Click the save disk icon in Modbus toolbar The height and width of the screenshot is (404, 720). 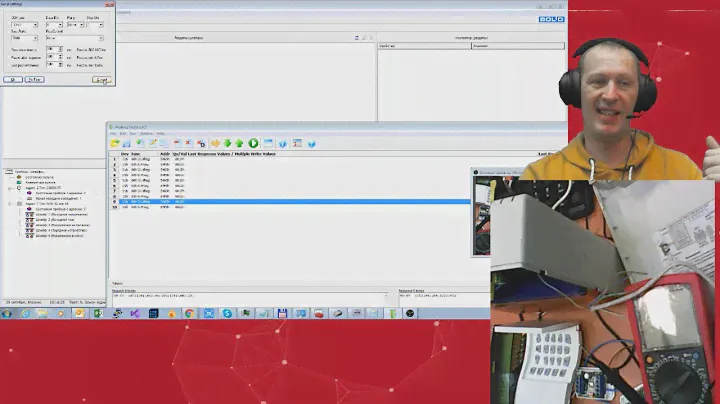pyautogui.click(x=127, y=144)
